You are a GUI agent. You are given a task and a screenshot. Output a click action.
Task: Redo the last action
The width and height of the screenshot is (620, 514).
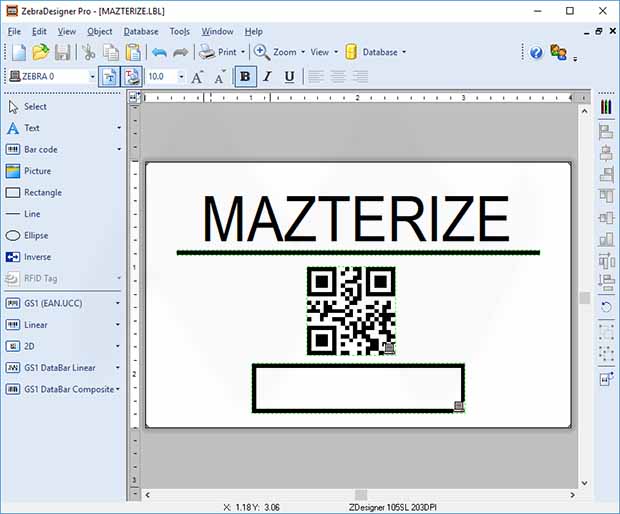tap(181, 52)
